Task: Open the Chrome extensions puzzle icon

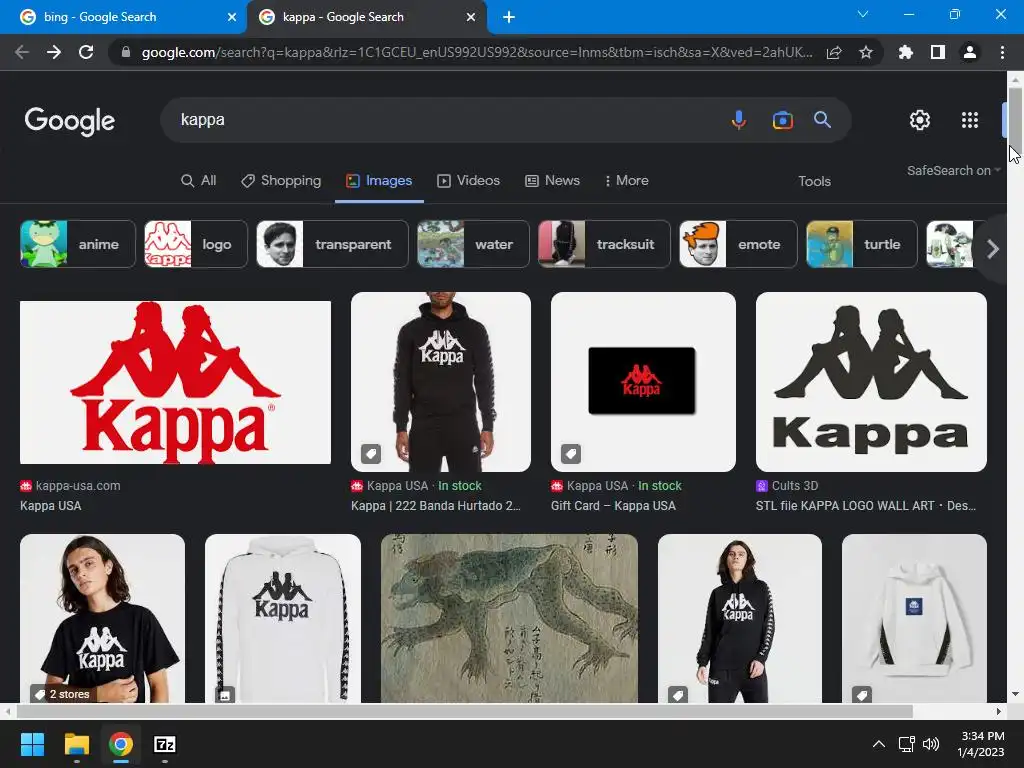Action: (x=906, y=52)
